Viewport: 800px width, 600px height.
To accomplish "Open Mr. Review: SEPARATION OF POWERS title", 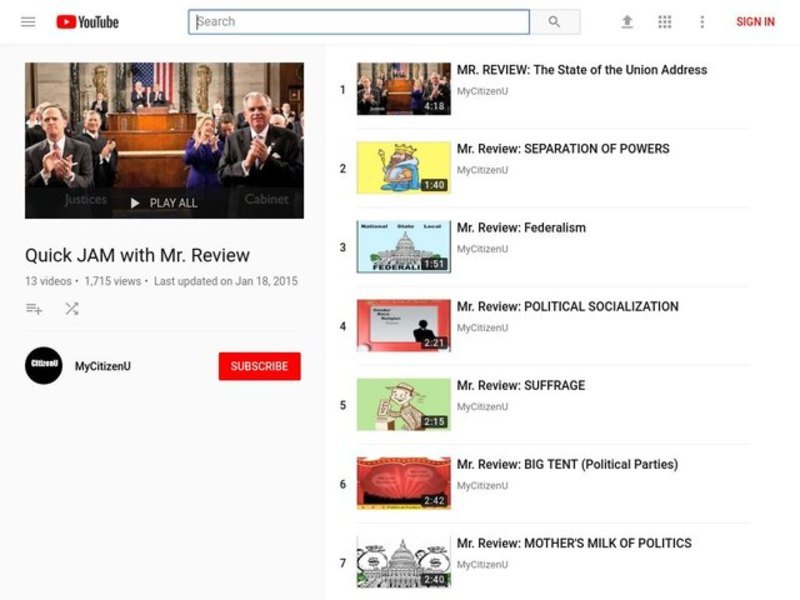I will point(563,149).
